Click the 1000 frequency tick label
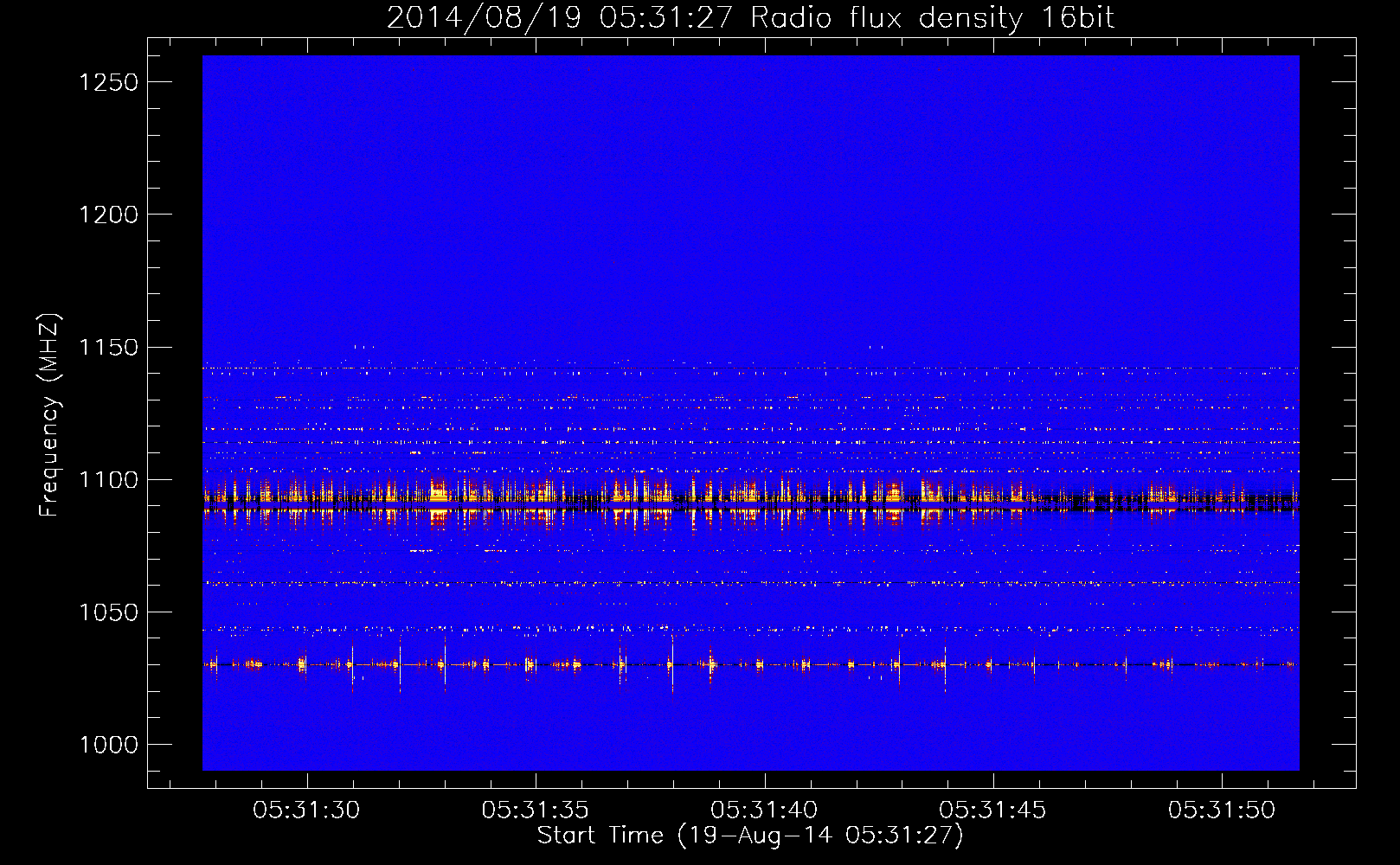 (x=108, y=745)
